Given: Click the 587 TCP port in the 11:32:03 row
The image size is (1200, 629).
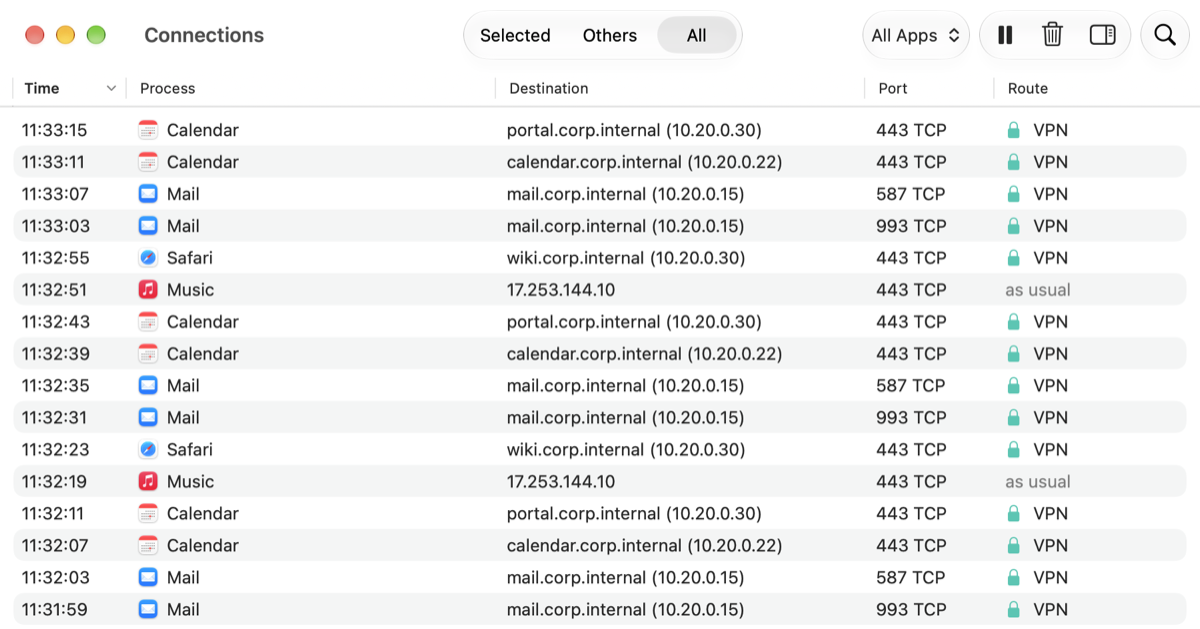Looking at the screenshot, I should pos(910,578).
